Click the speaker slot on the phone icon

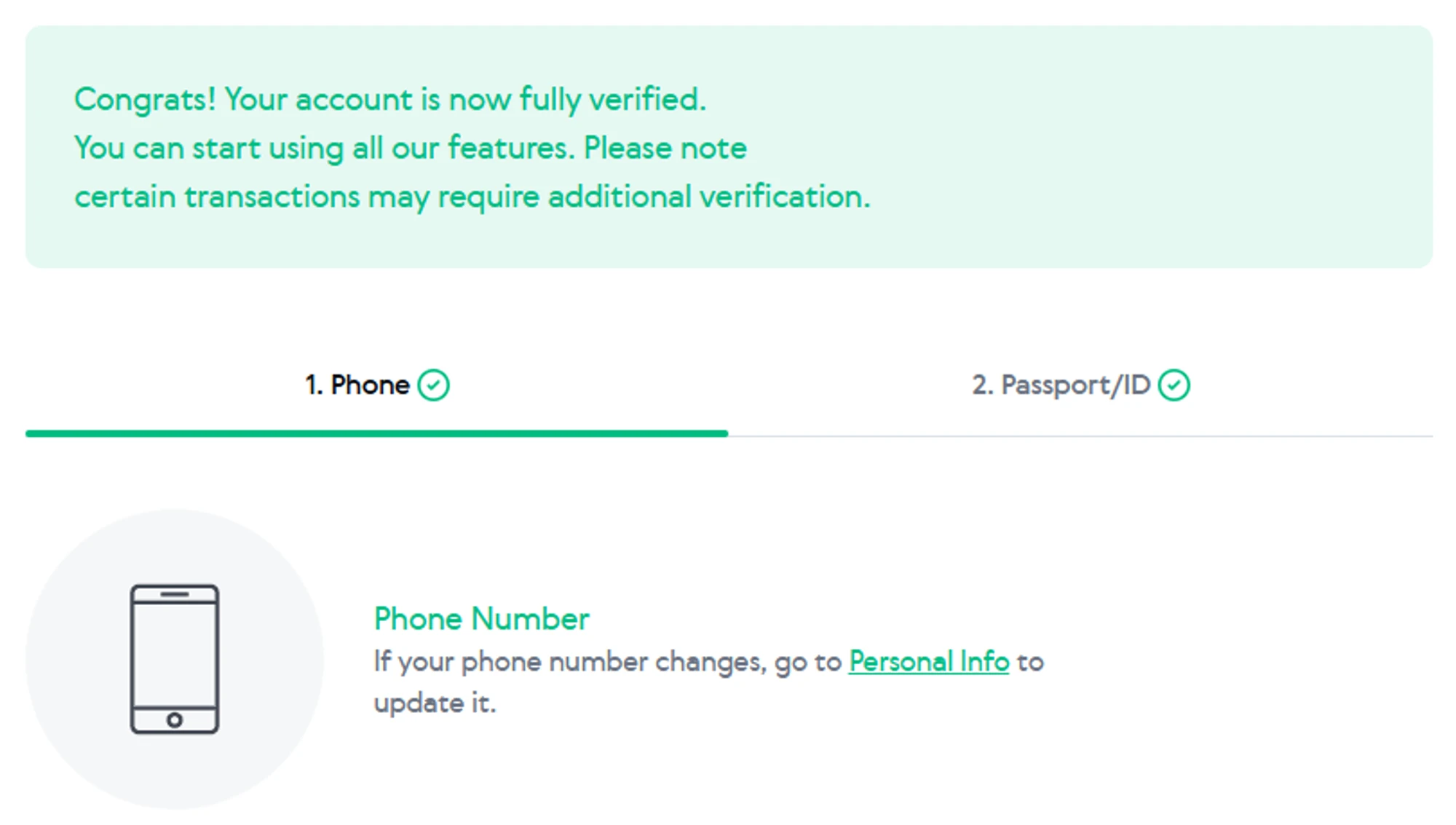coord(175,594)
